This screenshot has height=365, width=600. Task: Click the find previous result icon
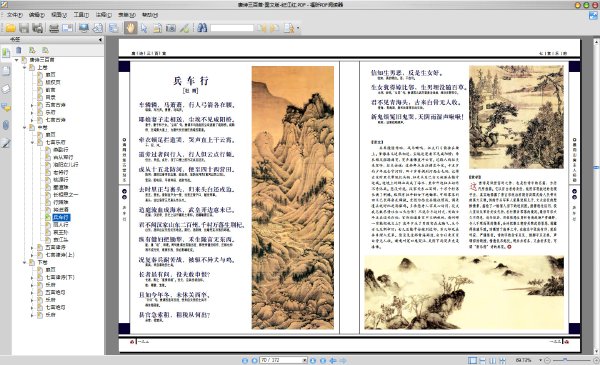[261, 28]
